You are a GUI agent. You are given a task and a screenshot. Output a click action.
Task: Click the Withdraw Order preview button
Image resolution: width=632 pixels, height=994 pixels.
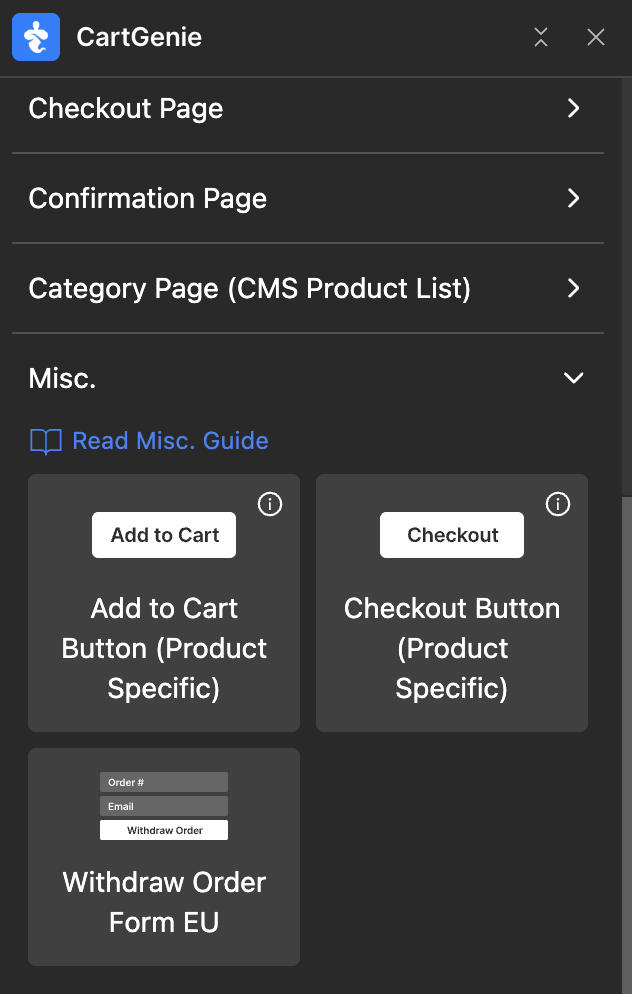tap(164, 830)
